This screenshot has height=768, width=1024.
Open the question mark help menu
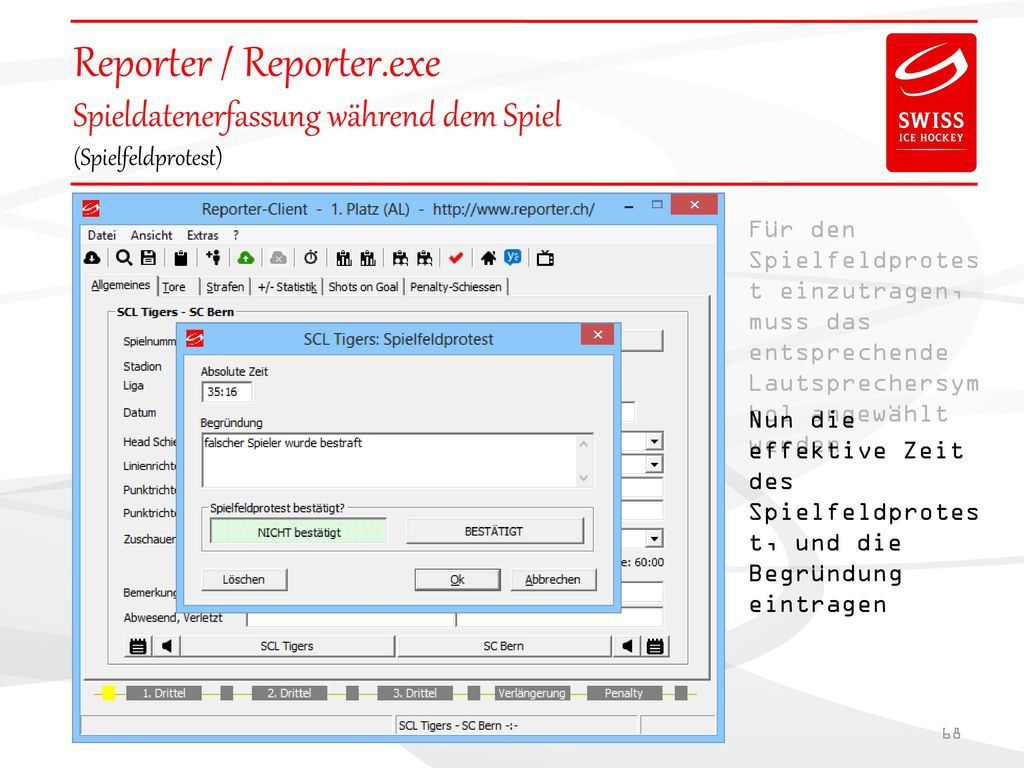click(236, 235)
